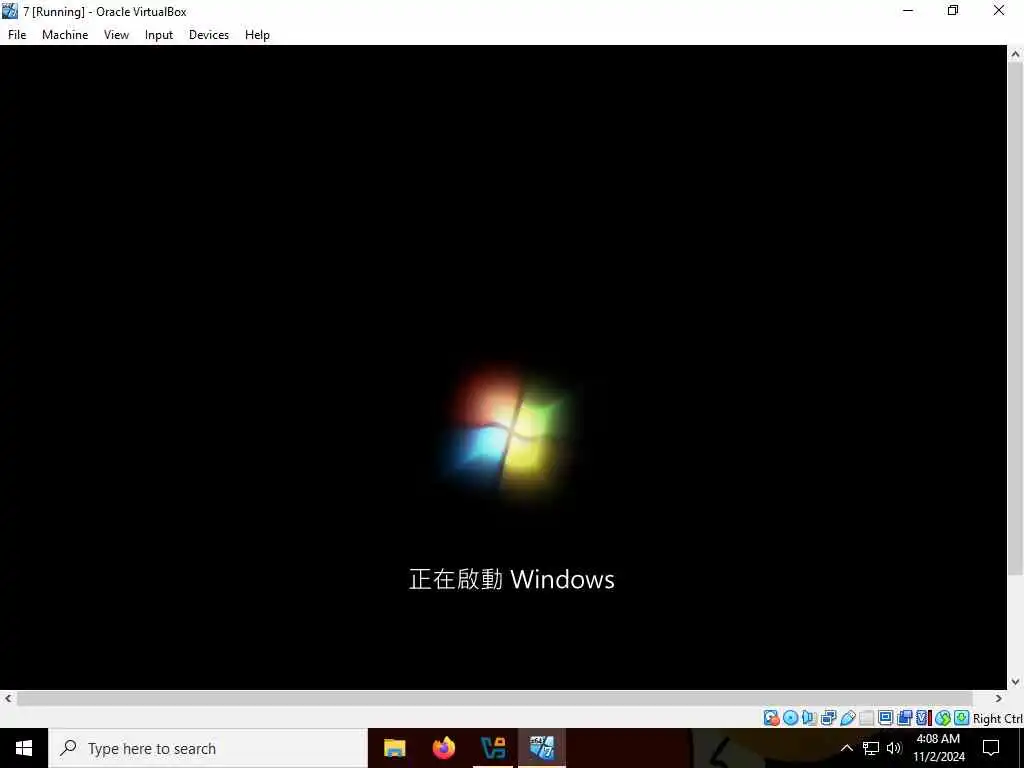Click the mouse integration status icon
The height and width of the screenshot is (768, 1024).
pyautogui.click(x=944, y=718)
